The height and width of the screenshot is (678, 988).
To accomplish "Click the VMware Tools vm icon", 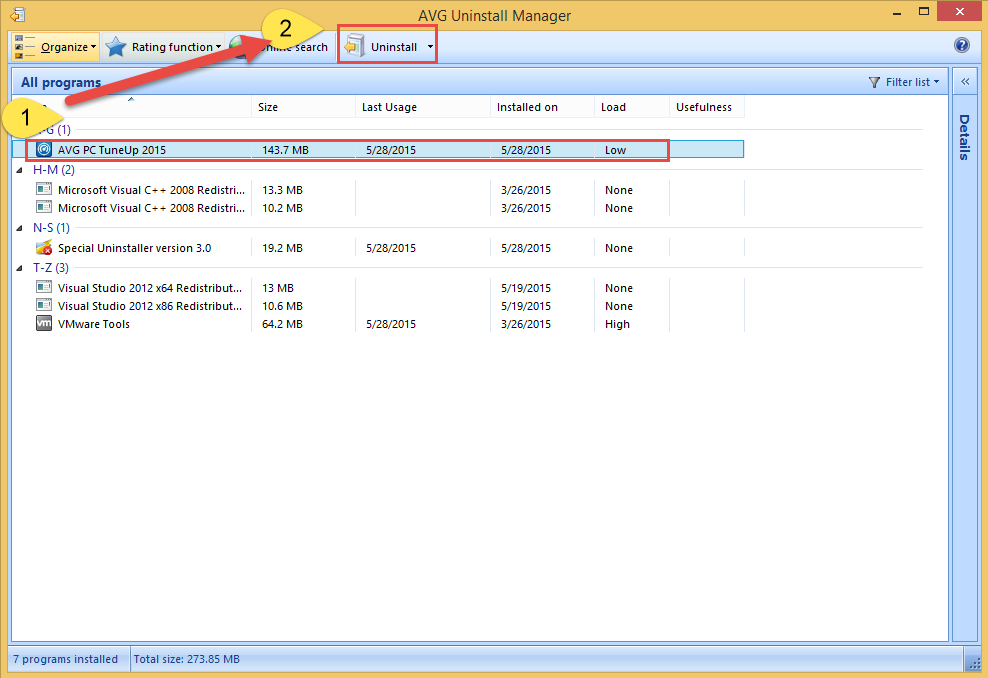I will pyautogui.click(x=43, y=323).
